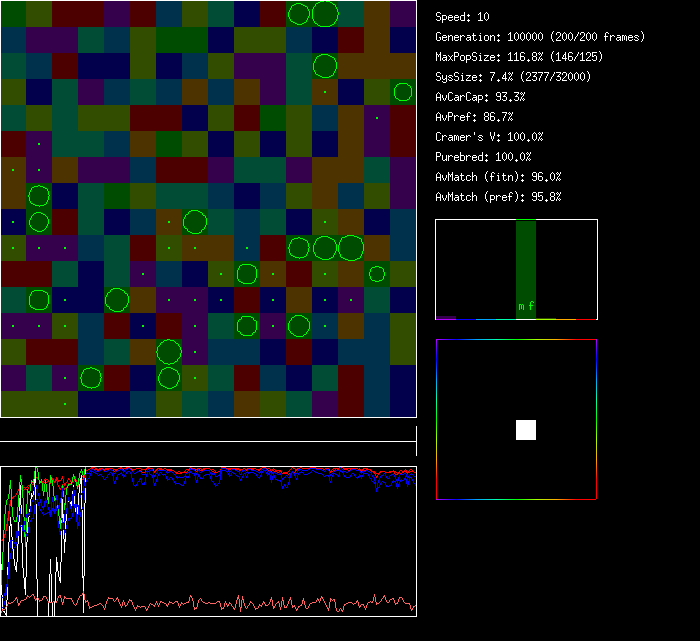Select the green circle at the grid's far right edge

pyautogui.click(x=402, y=92)
